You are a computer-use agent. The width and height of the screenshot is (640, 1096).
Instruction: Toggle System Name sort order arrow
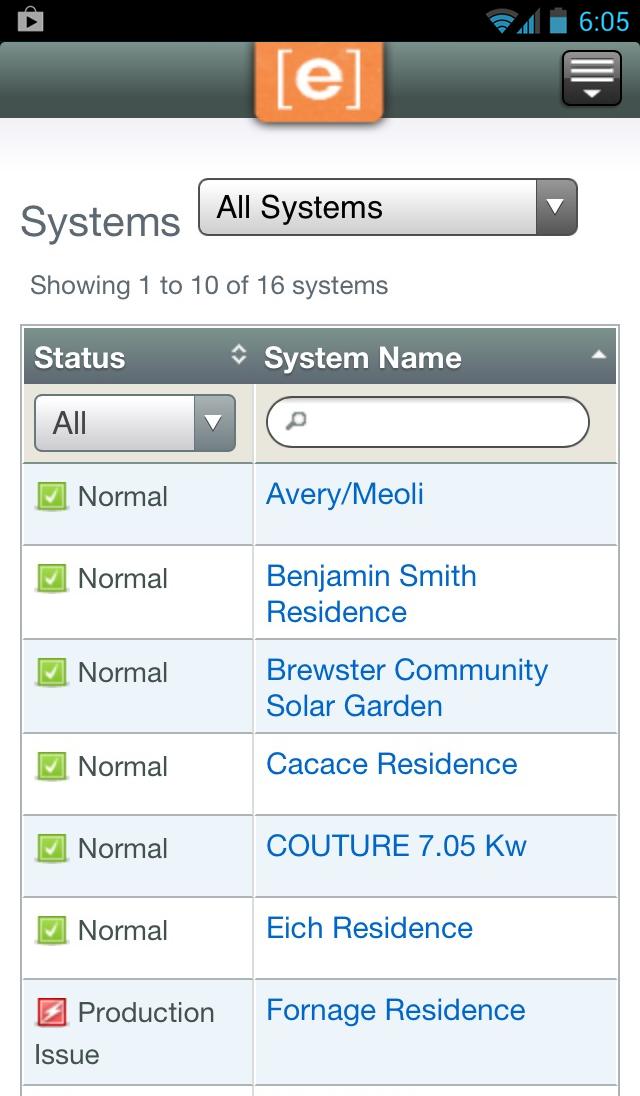coord(598,355)
